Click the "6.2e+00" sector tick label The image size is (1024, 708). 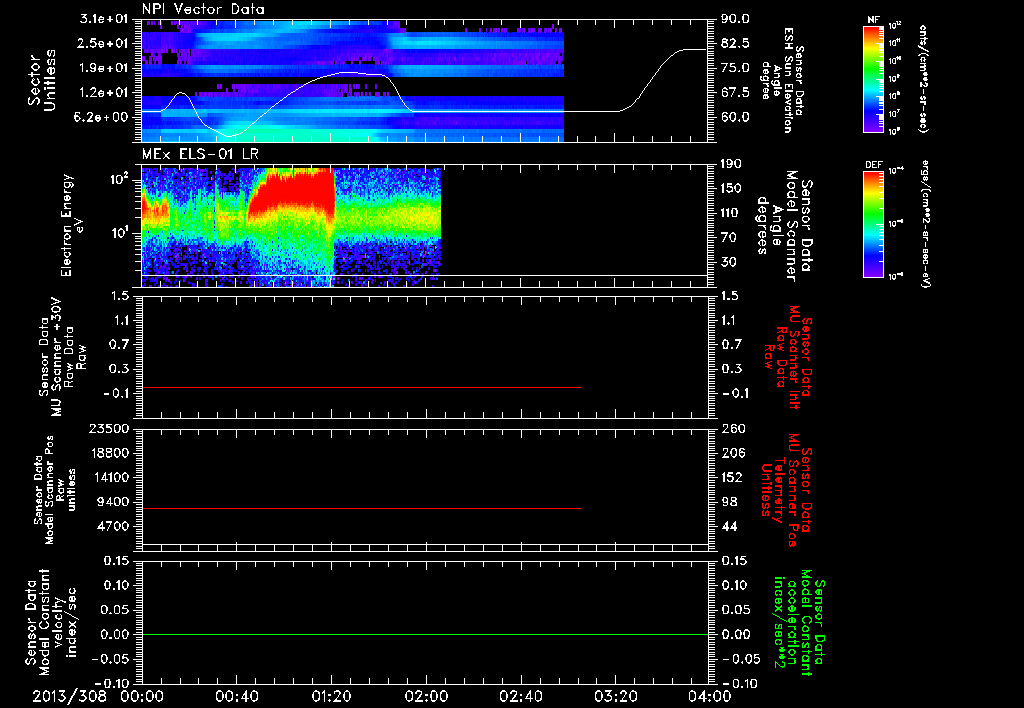click(x=103, y=117)
